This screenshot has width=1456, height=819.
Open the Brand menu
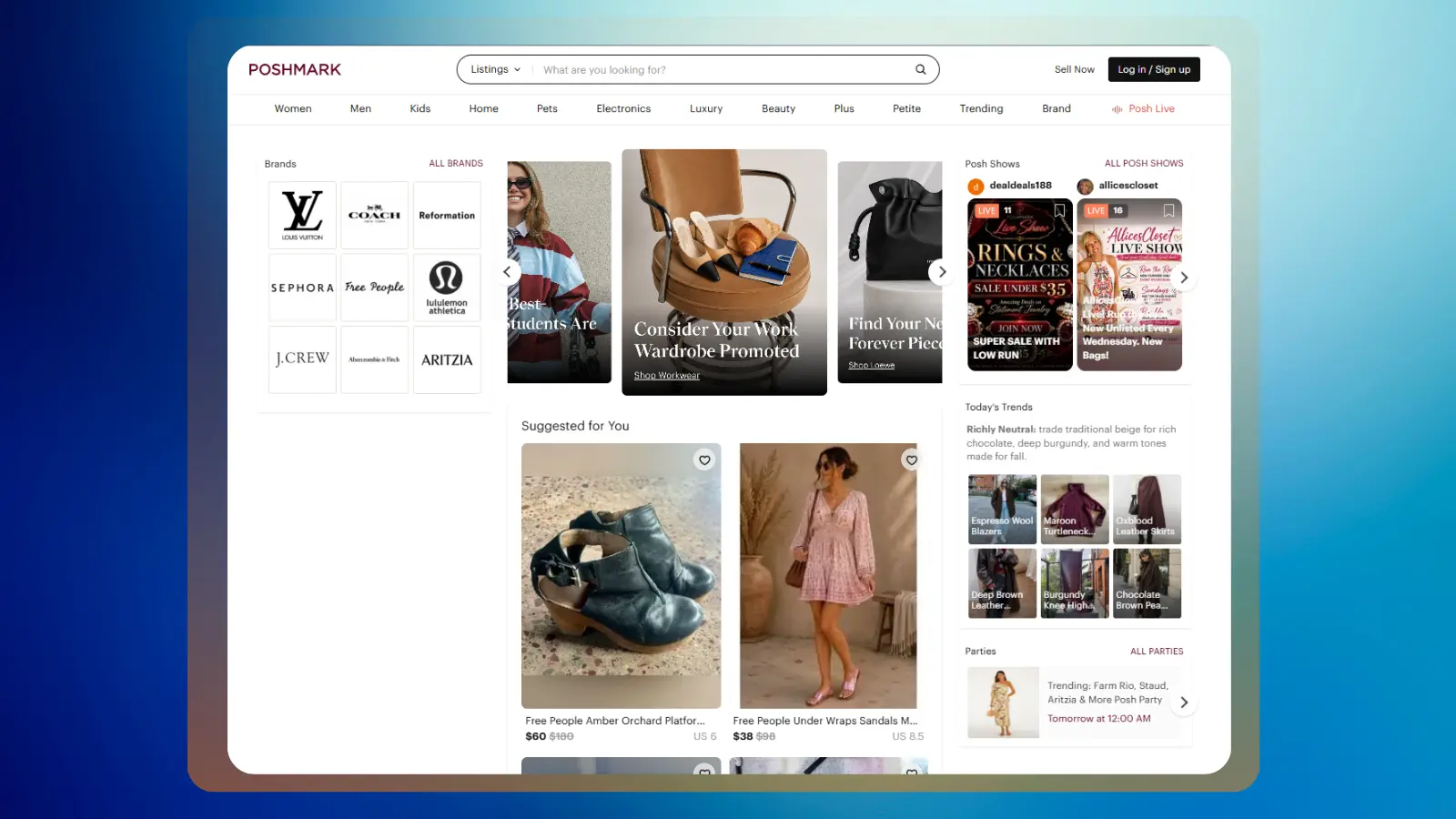[1057, 108]
